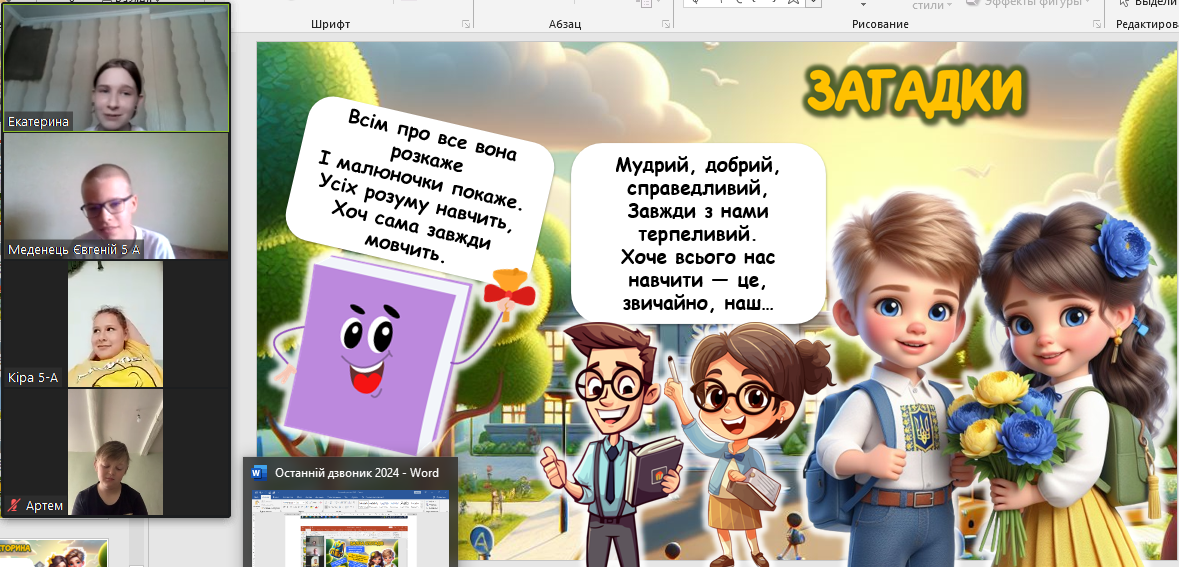1179x567 pixels.
Task: Click the ЗАГАДКИ title on the slide
Action: 914,91
